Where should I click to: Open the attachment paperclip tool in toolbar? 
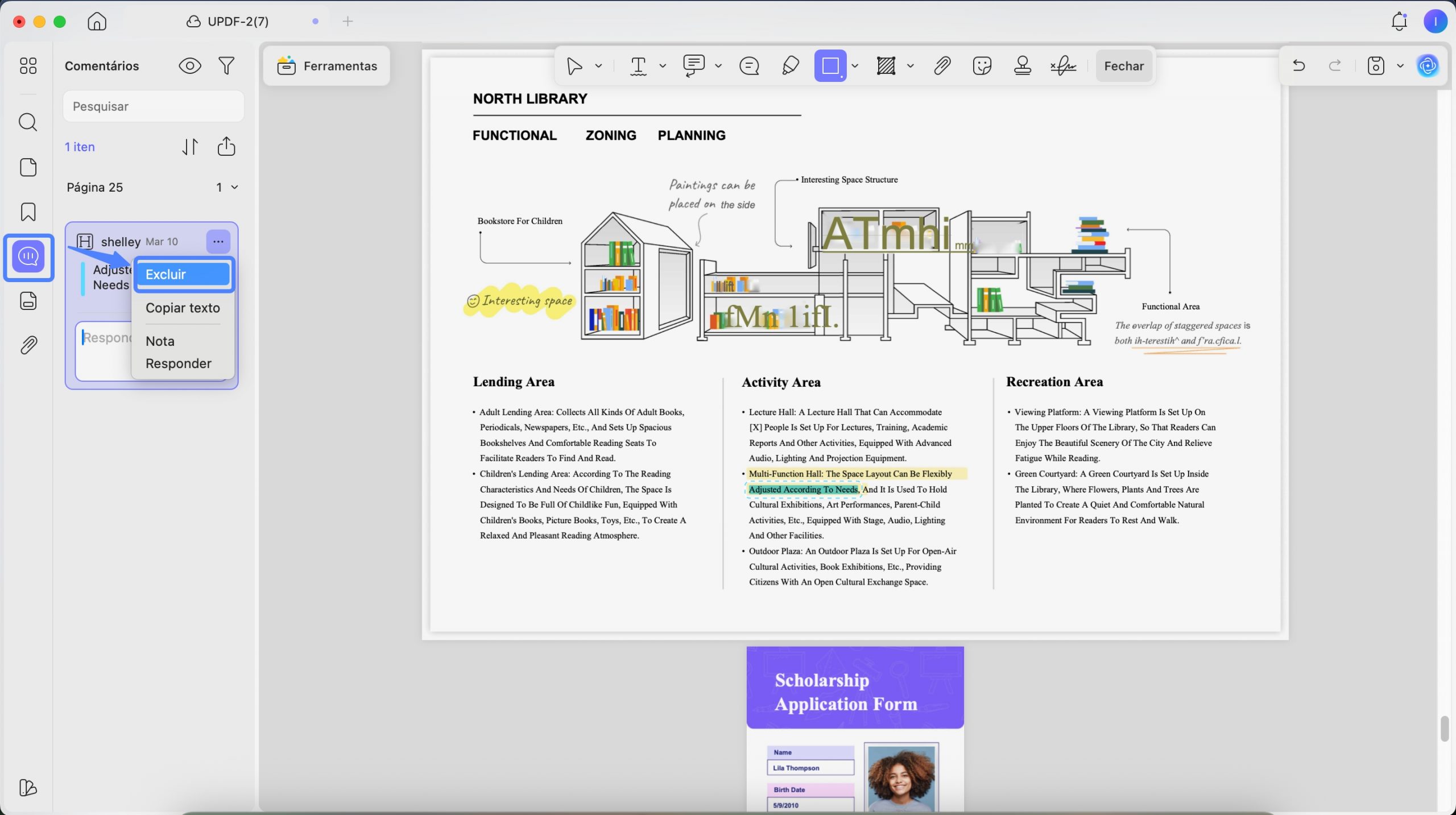942,66
